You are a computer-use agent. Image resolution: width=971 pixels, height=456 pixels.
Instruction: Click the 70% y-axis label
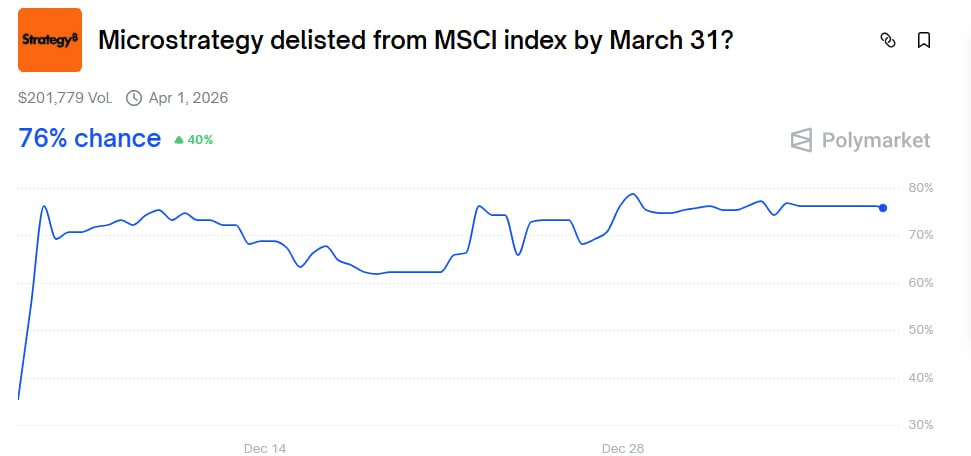tap(921, 235)
